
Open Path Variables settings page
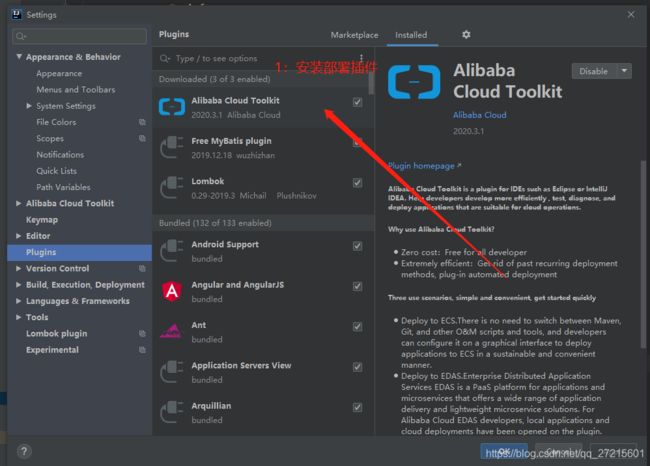(63, 187)
